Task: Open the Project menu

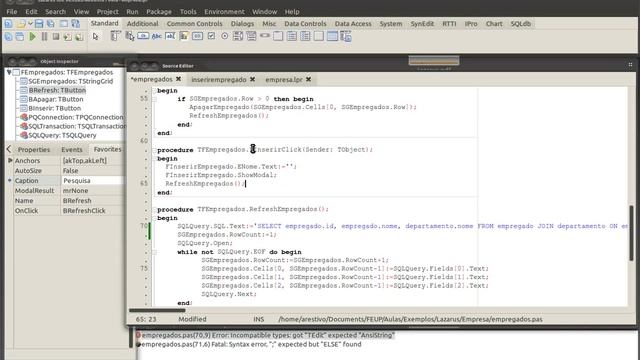Action: (x=107, y=12)
